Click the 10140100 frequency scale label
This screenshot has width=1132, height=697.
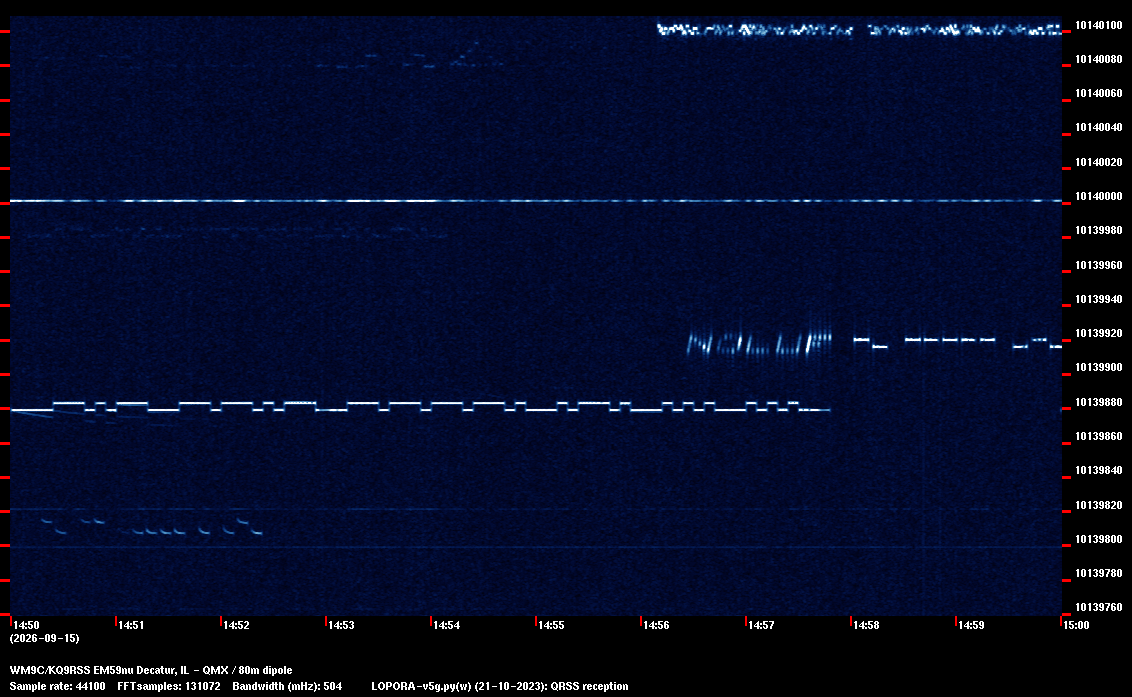click(x=1099, y=25)
